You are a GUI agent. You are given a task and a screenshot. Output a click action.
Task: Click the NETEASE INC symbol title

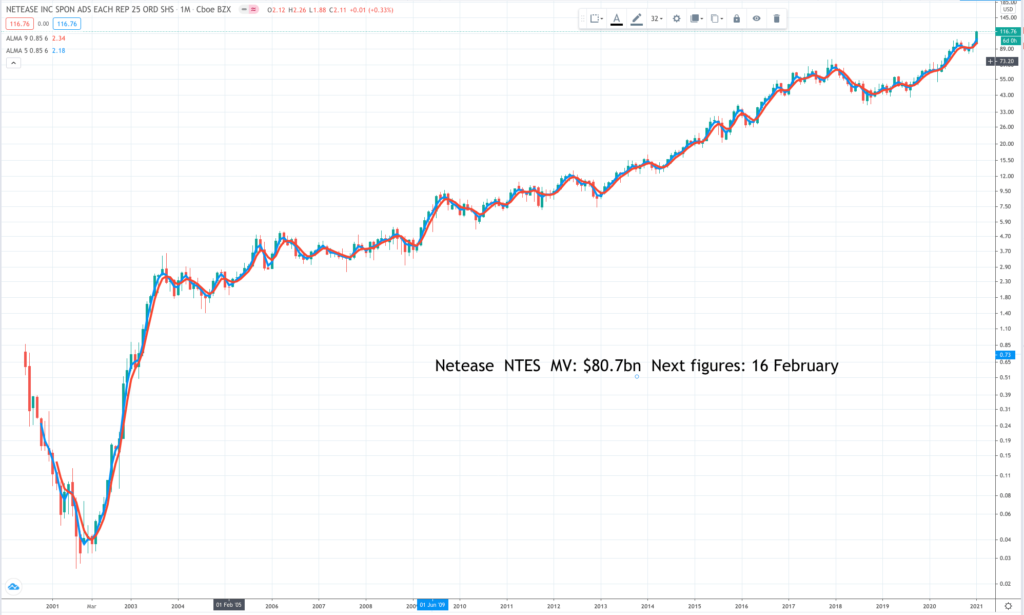(x=90, y=10)
